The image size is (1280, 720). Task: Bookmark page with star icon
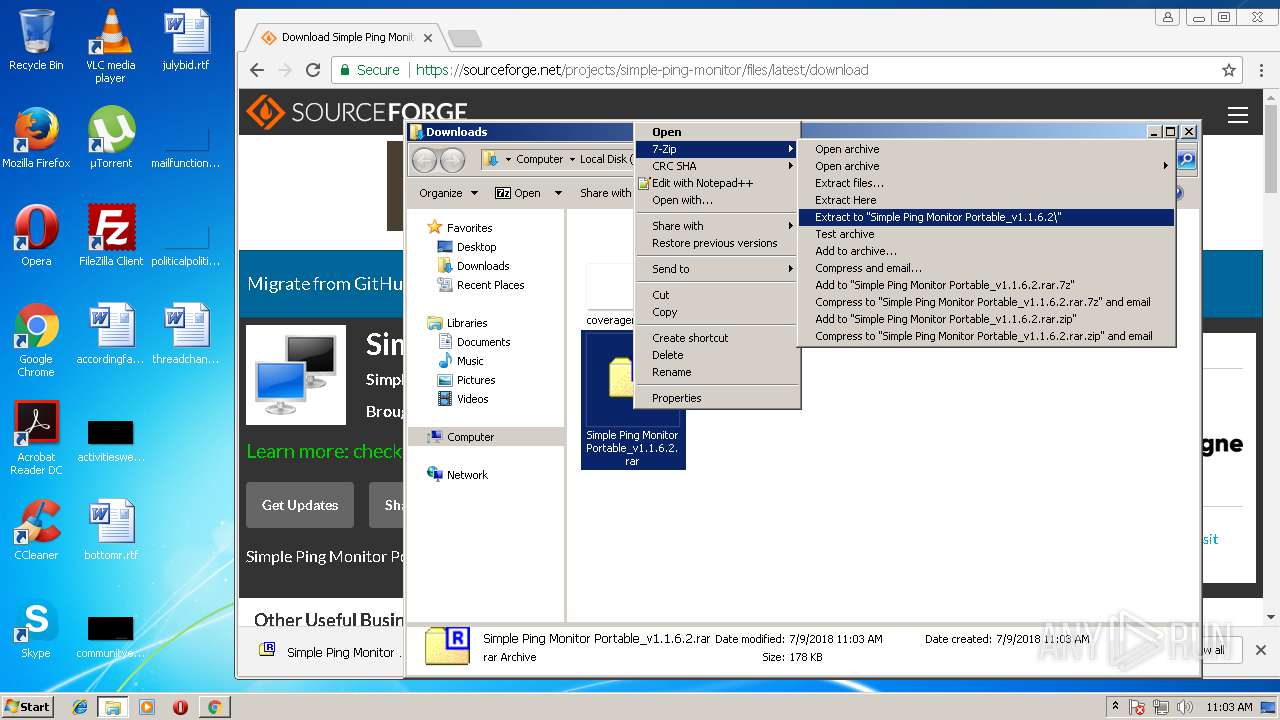tap(1229, 70)
